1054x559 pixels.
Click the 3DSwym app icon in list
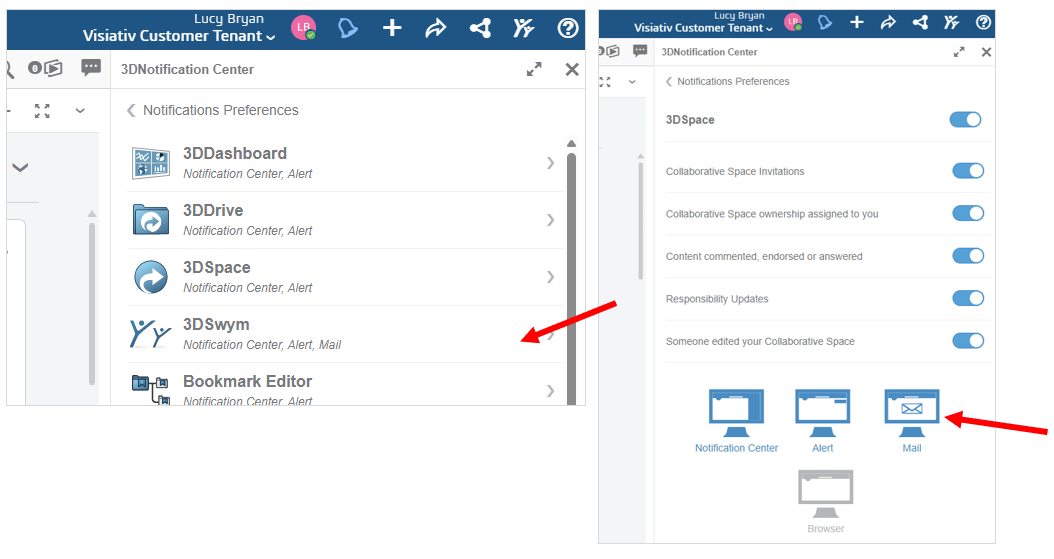tap(151, 334)
